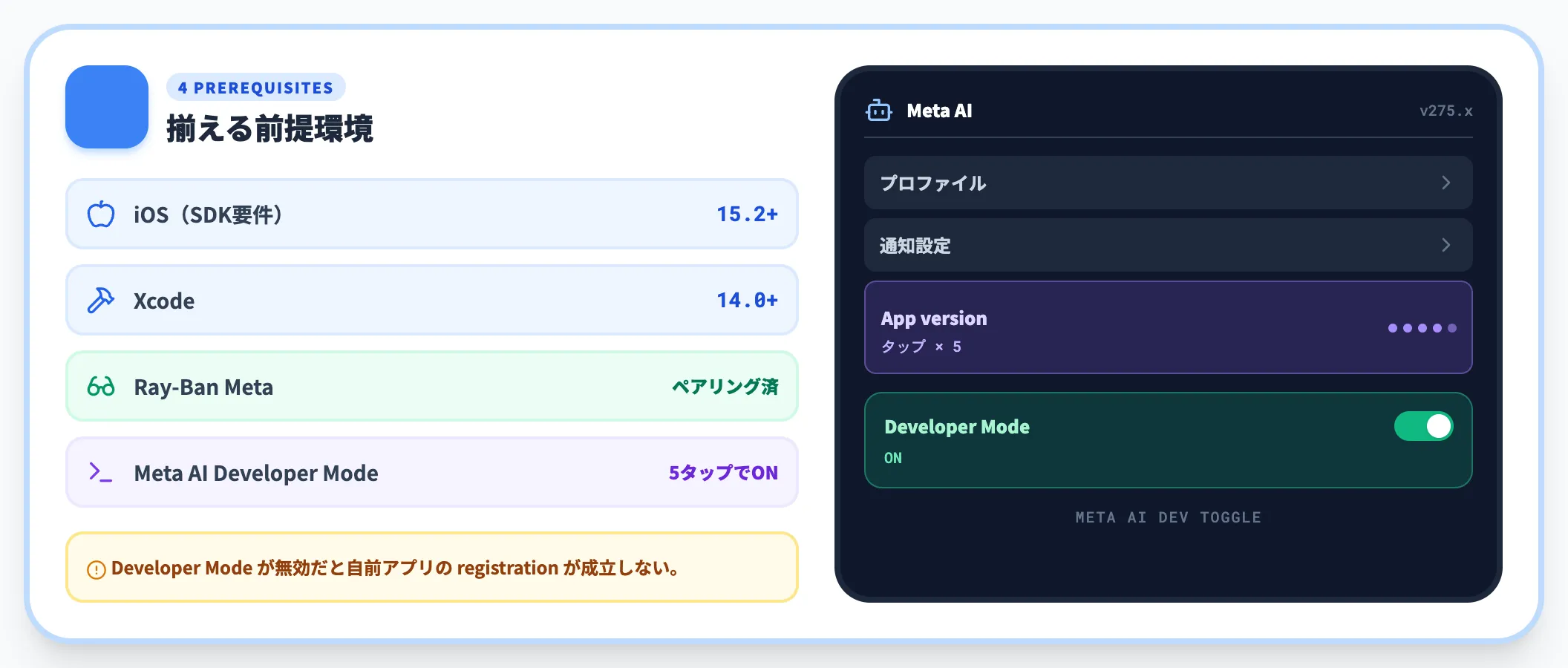Image resolution: width=1568 pixels, height=668 pixels.
Task: Click the 5タップでON label
Action: [723, 473]
